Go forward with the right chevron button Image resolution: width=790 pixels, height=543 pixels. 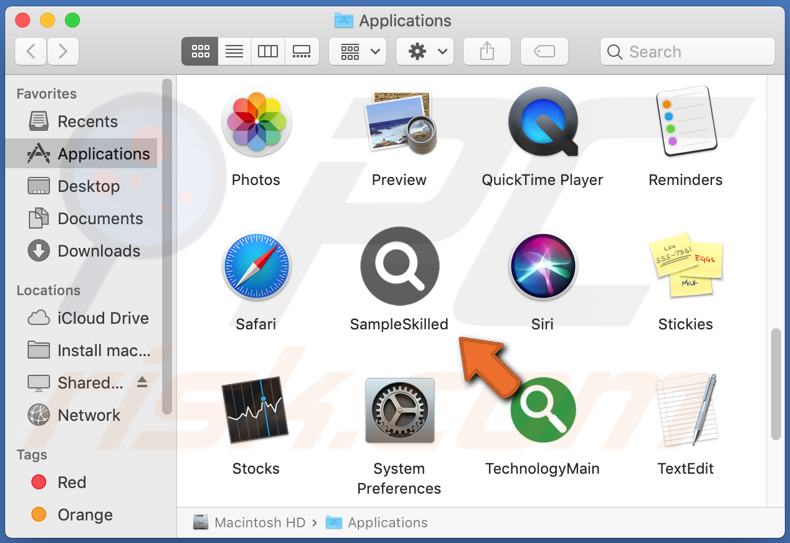tap(63, 51)
